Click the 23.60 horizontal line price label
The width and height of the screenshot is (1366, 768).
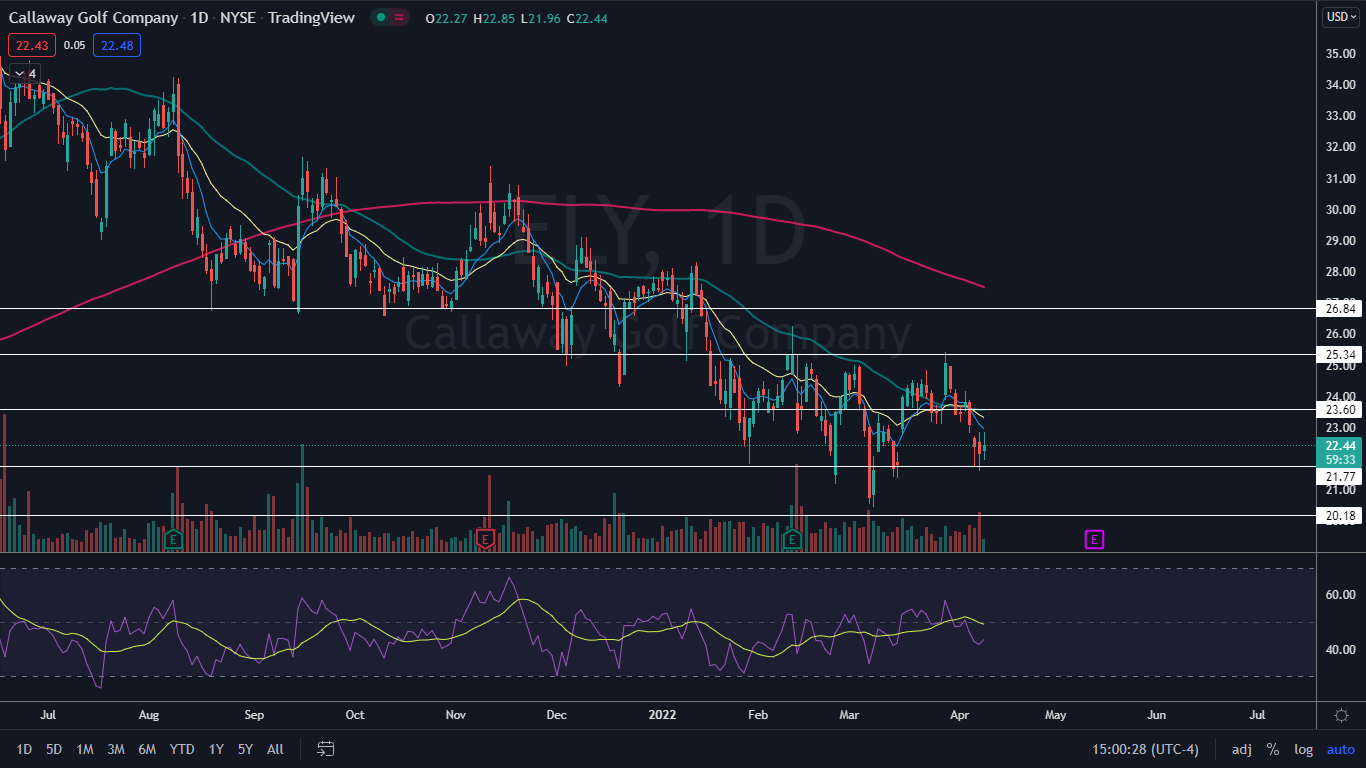[1340, 410]
